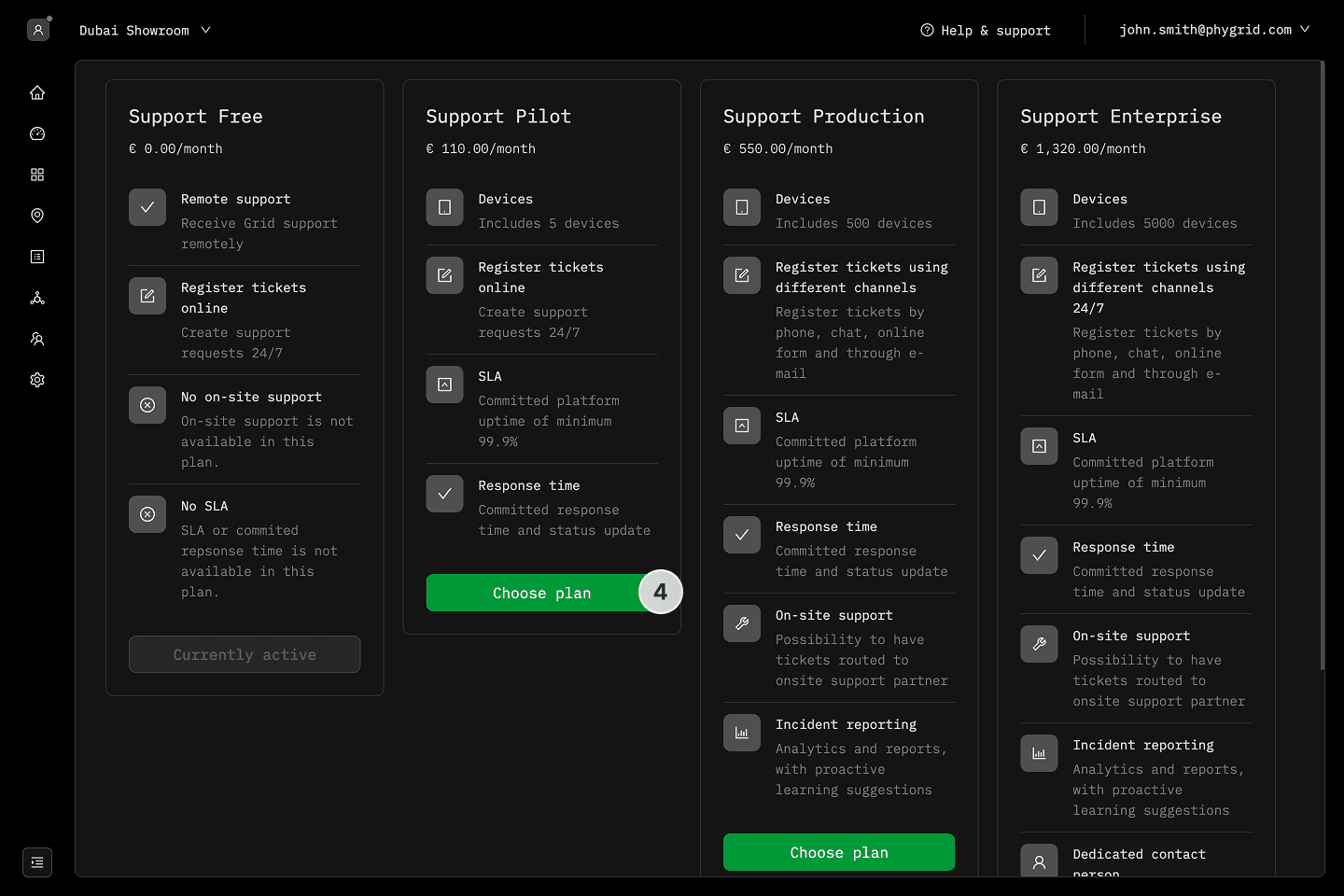Choose the Support Production plan
Screen dimensions: 1344x896
tap(838, 852)
